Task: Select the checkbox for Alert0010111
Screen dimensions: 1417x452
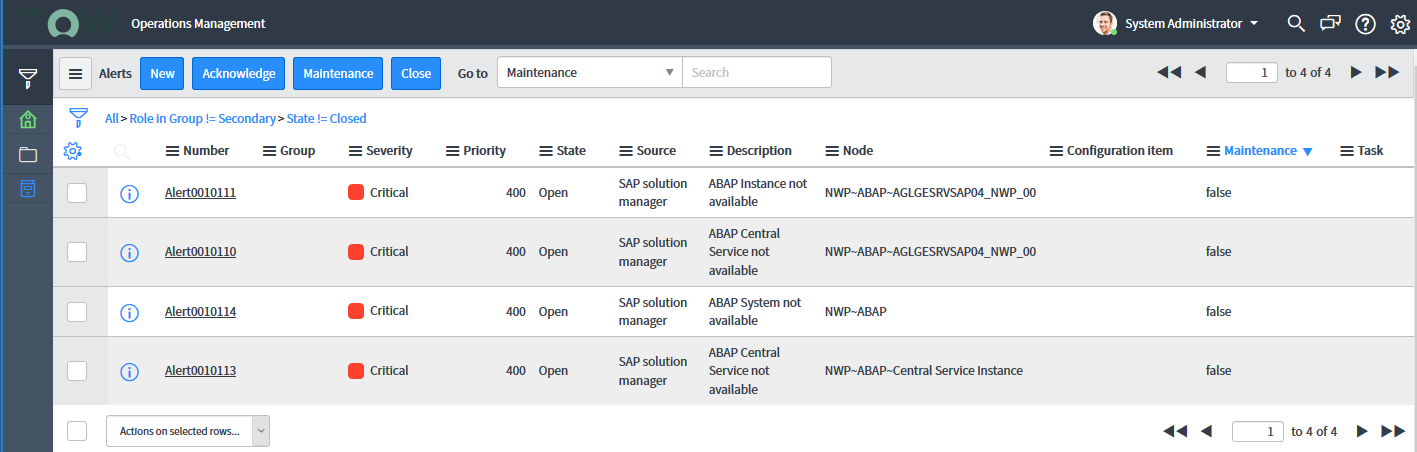Action: pos(77,193)
